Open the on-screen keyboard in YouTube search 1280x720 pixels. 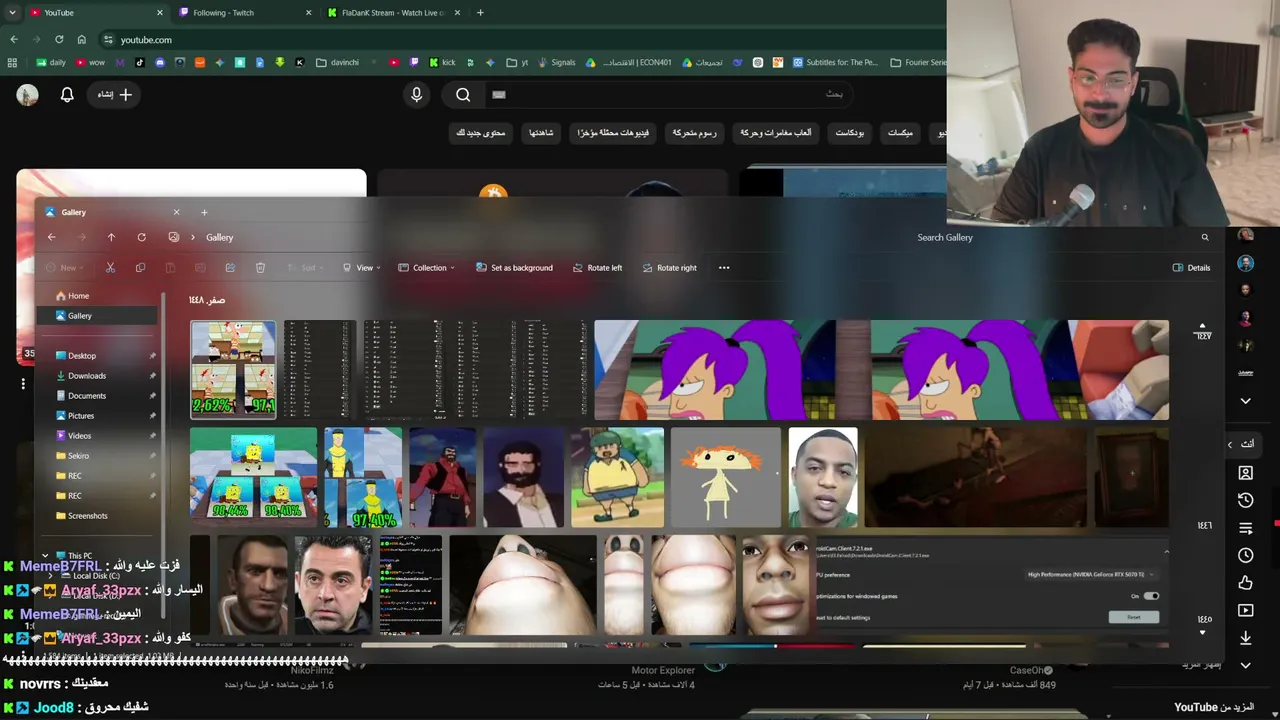point(499,95)
